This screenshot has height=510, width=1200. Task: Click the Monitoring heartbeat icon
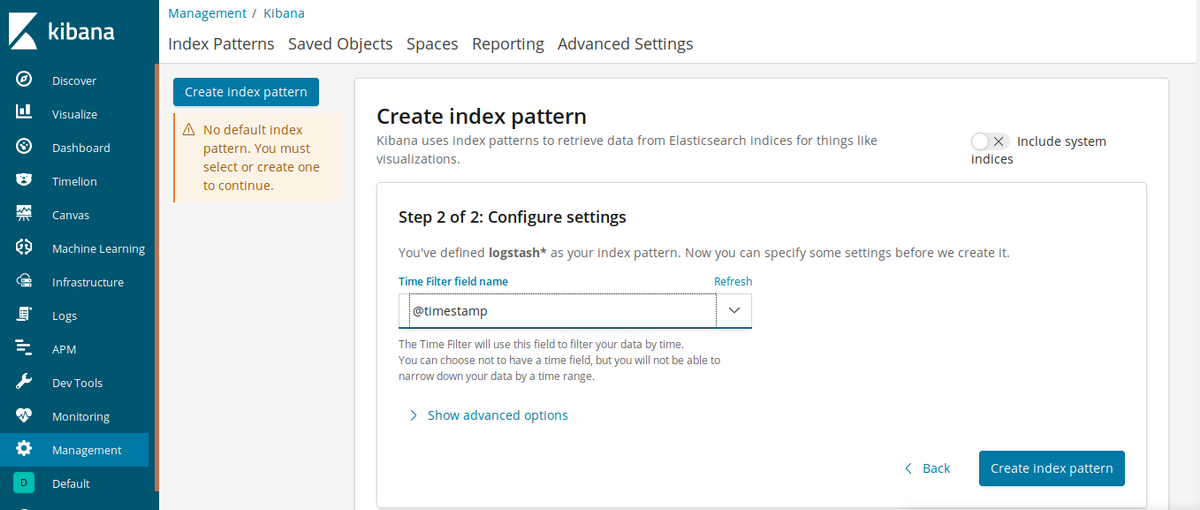coord(25,416)
